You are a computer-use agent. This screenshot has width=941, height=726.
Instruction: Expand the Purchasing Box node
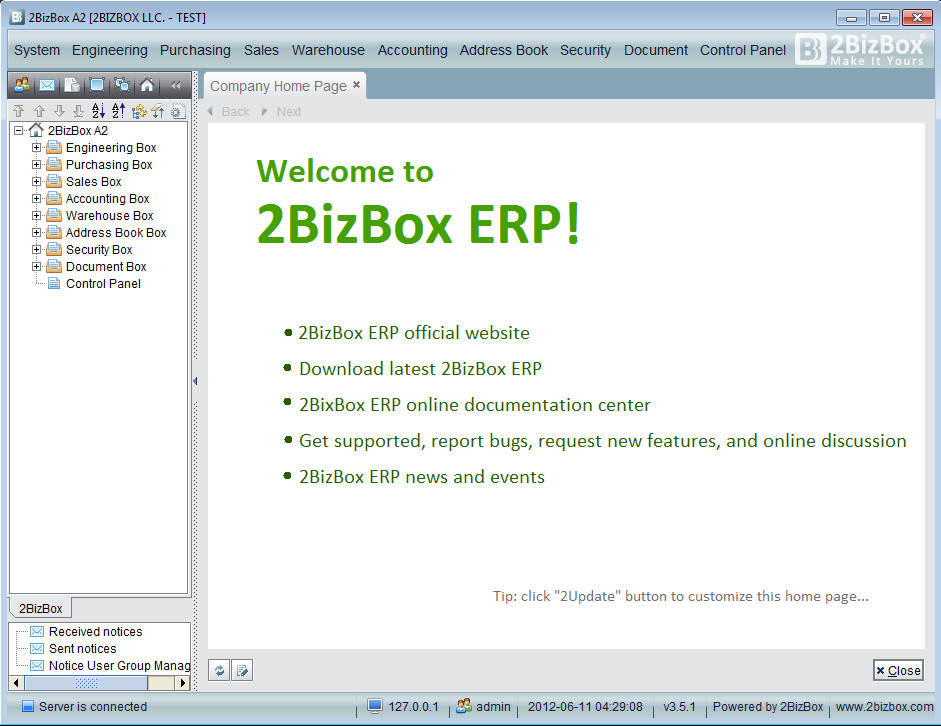[x=37, y=164]
